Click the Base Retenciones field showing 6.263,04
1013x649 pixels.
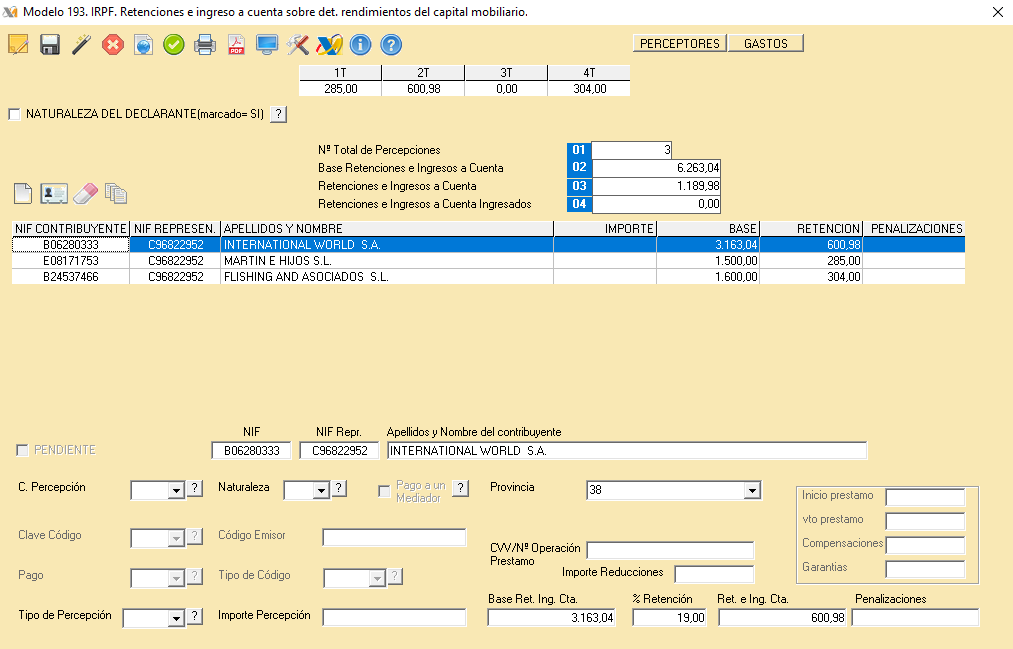pos(656,168)
